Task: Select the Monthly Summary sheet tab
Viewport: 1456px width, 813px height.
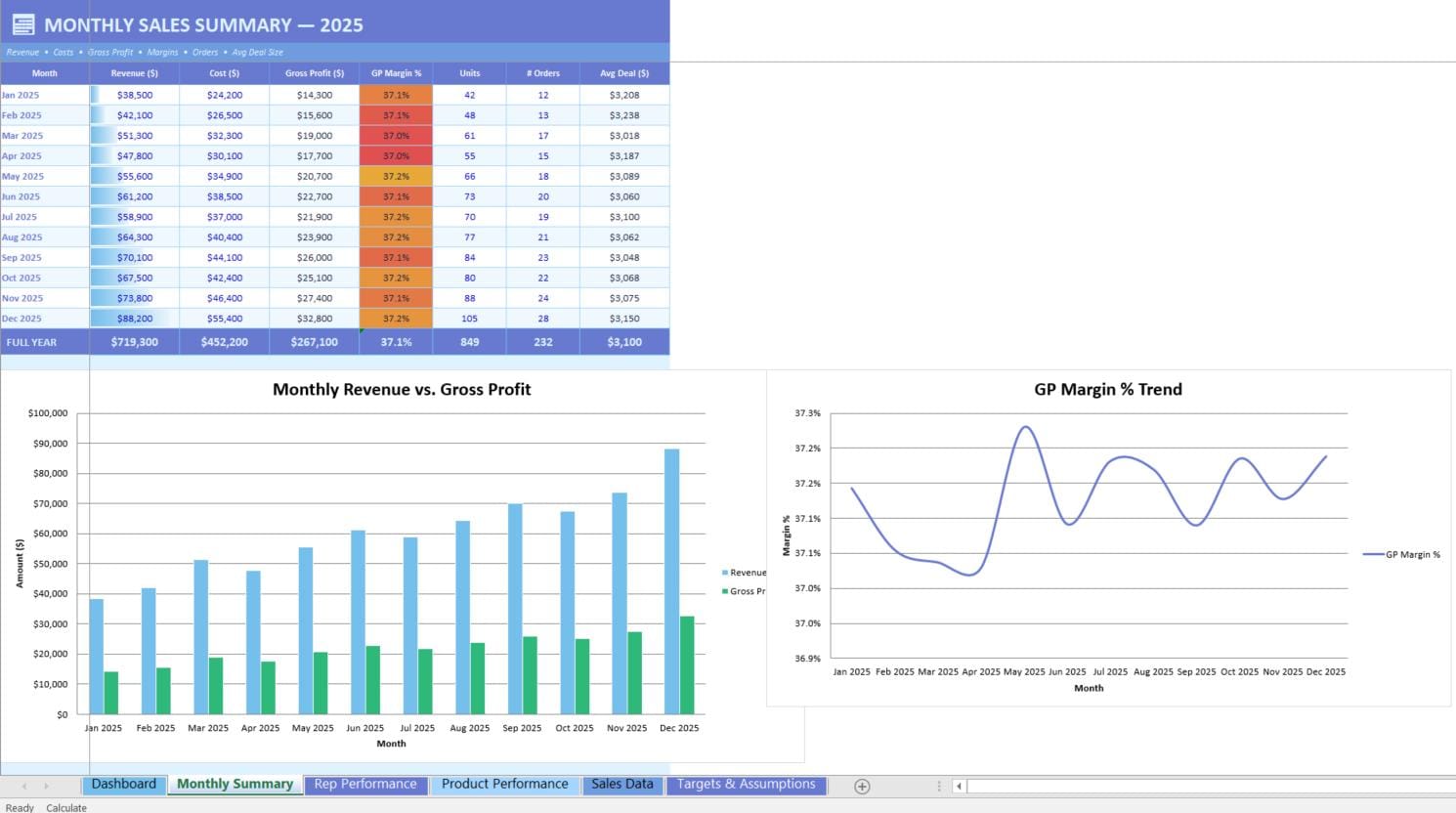Action: (x=235, y=785)
